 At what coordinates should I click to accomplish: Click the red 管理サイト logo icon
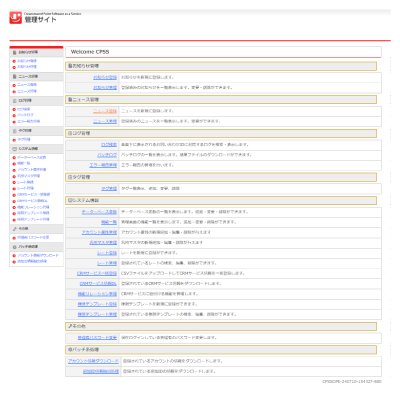15,18
